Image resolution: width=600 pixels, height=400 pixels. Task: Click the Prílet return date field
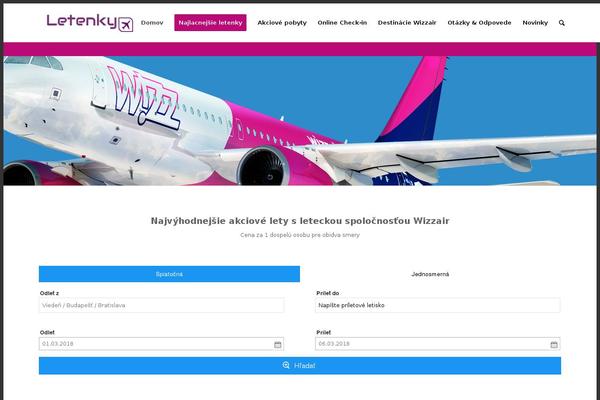[x=438, y=344]
